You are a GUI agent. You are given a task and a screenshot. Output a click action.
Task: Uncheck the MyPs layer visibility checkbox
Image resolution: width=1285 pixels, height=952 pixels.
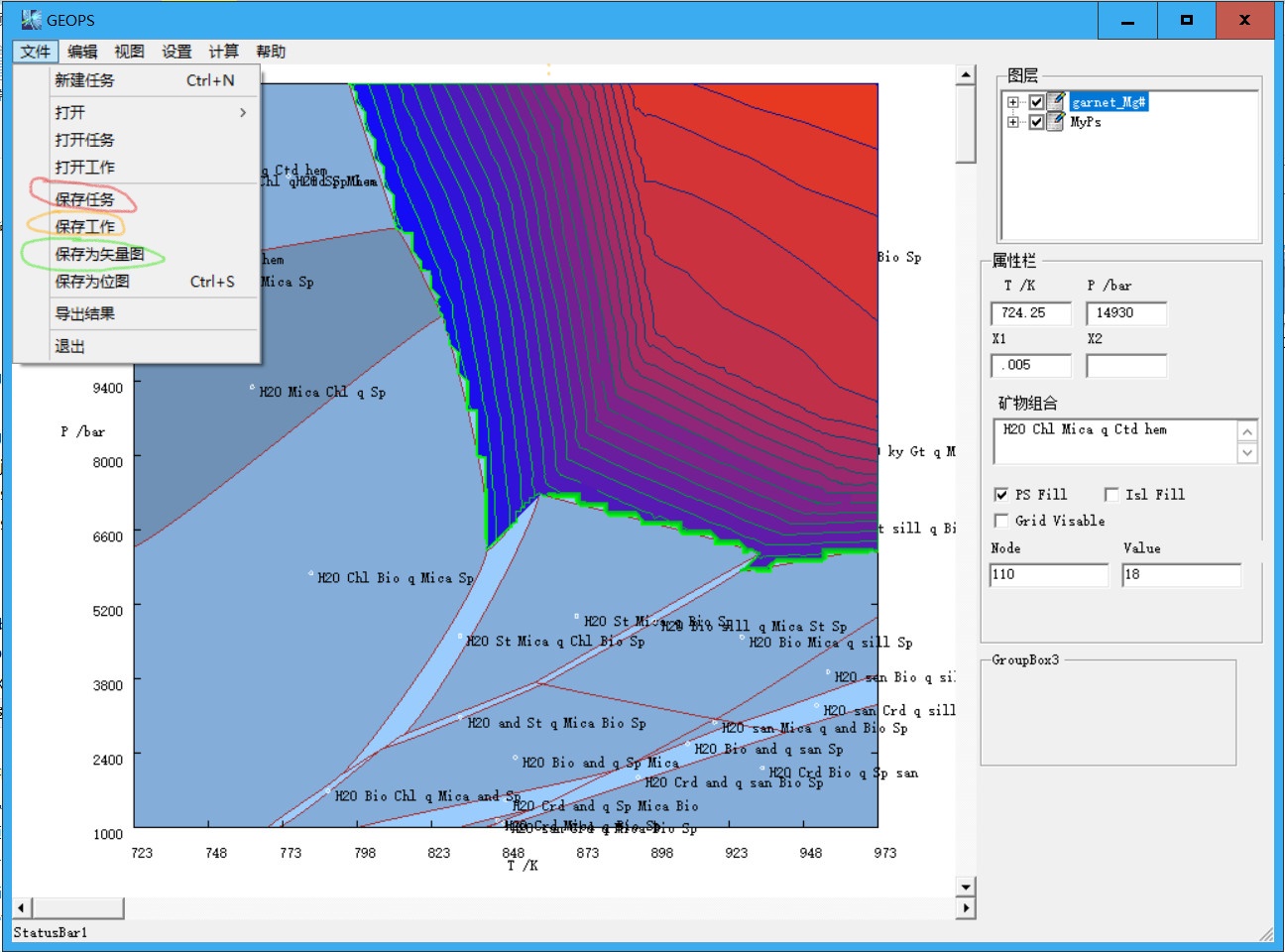click(x=1036, y=122)
